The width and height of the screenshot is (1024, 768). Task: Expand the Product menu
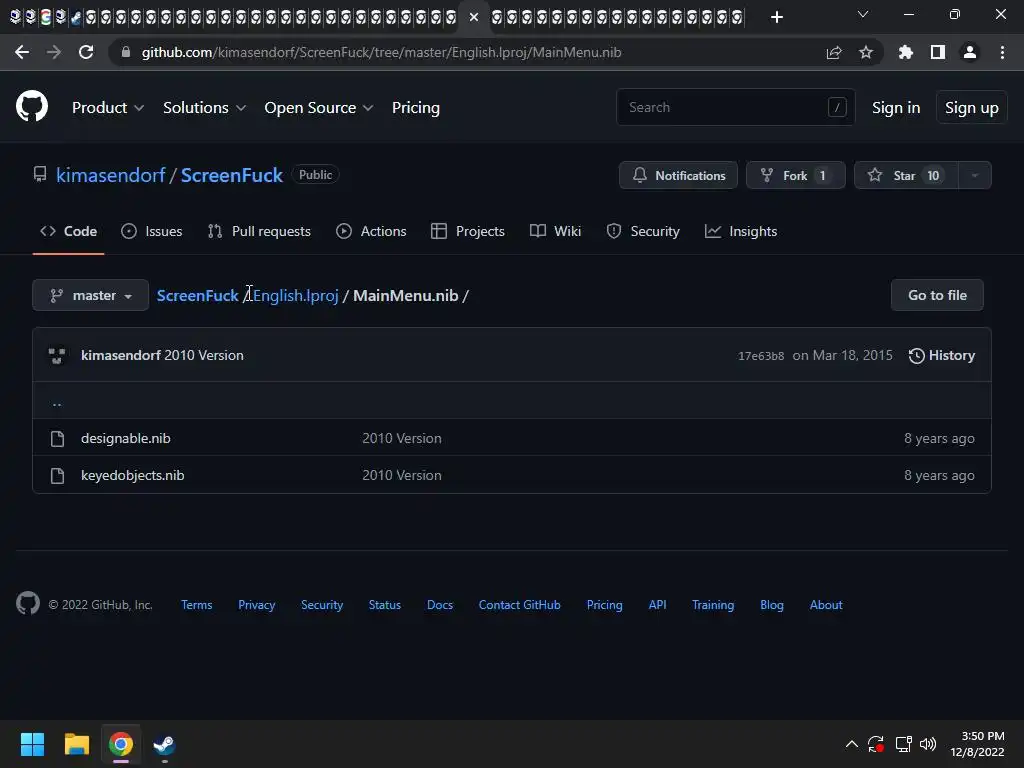pyautogui.click(x=108, y=108)
